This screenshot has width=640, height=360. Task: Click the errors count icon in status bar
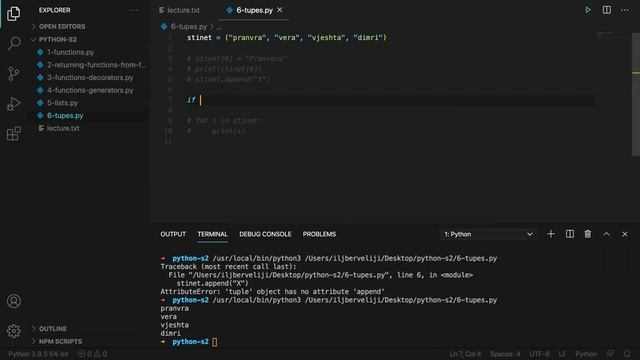pyautogui.click(x=84, y=354)
